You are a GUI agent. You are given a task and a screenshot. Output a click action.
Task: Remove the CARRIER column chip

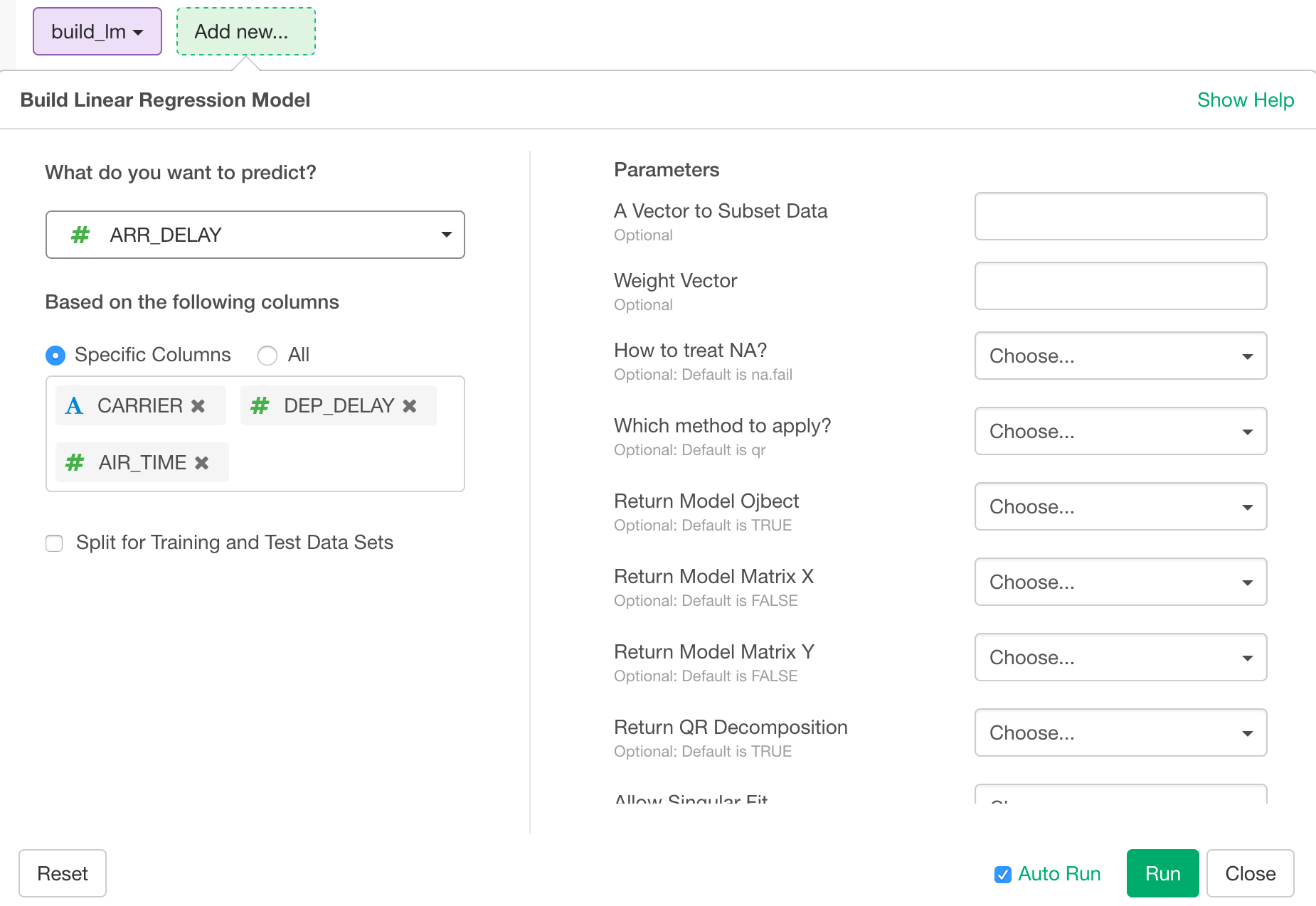click(x=198, y=405)
